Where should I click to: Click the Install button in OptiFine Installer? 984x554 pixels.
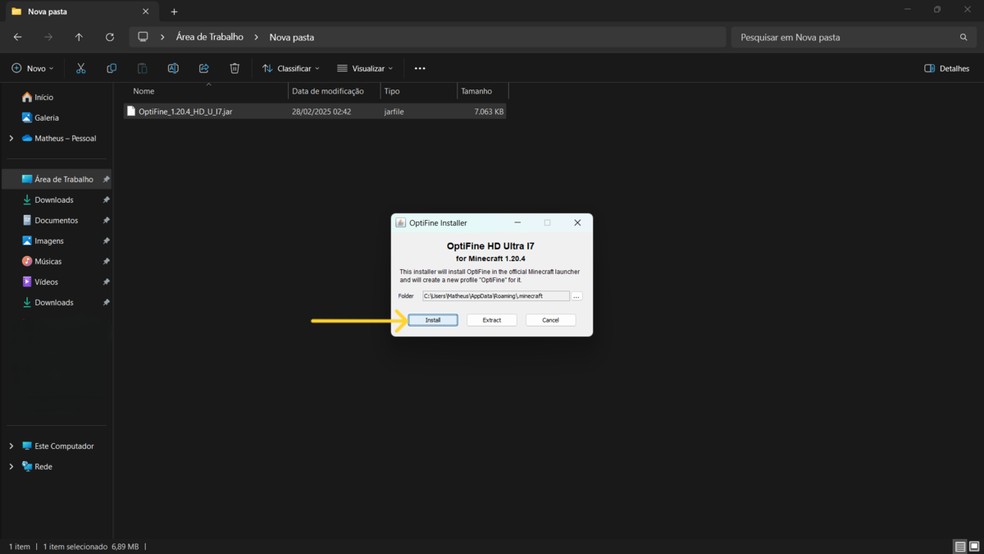pos(433,320)
